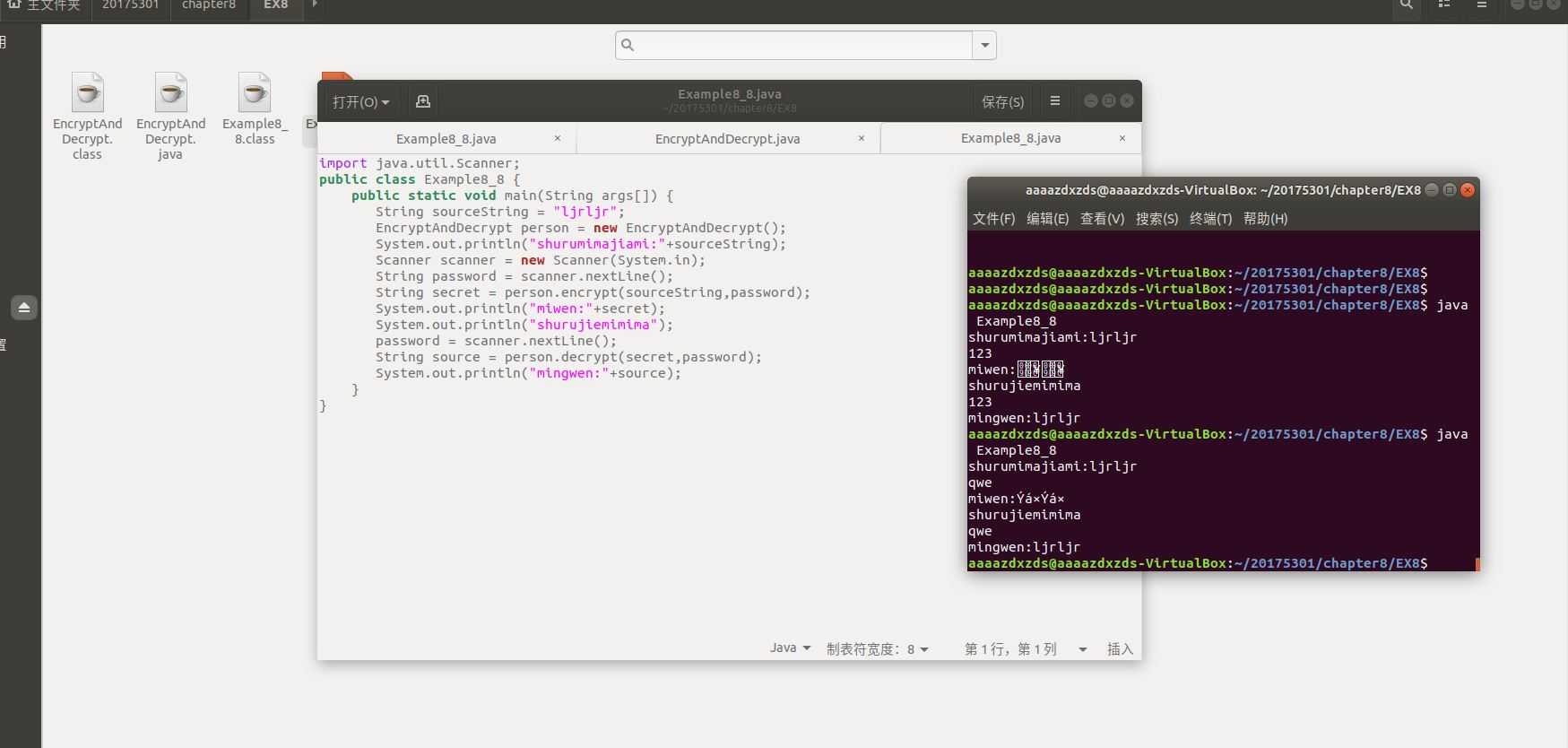The height and width of the screenshot is (748, 1568).
Task: Open the terminal 搜索(S) menu
Action: [1157, 218]
